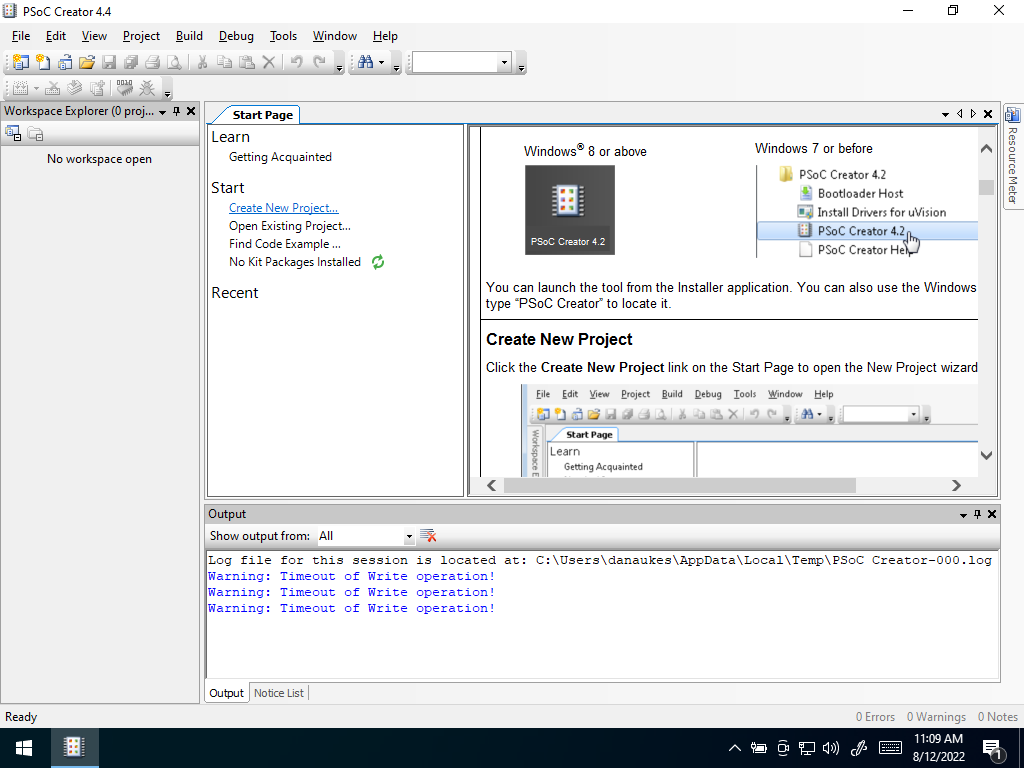1024x768 pixels.
Task: Click the New Project toolbar icon
Action: 21,62
